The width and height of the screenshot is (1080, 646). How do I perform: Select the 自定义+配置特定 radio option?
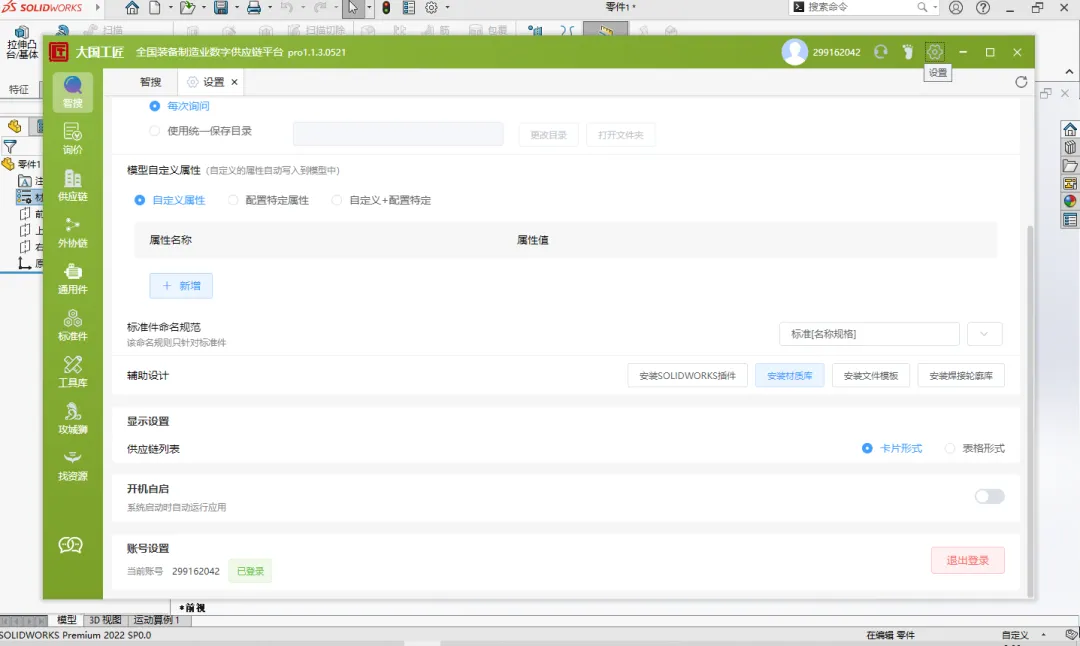(x=337, y=200)
